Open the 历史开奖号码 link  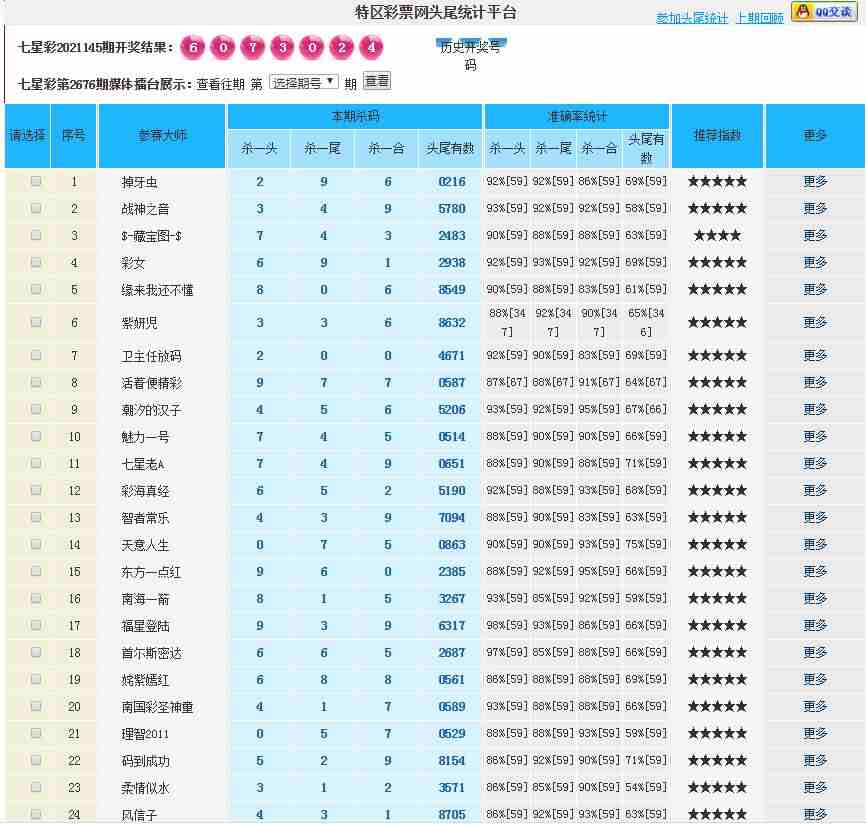coord(470,56)
